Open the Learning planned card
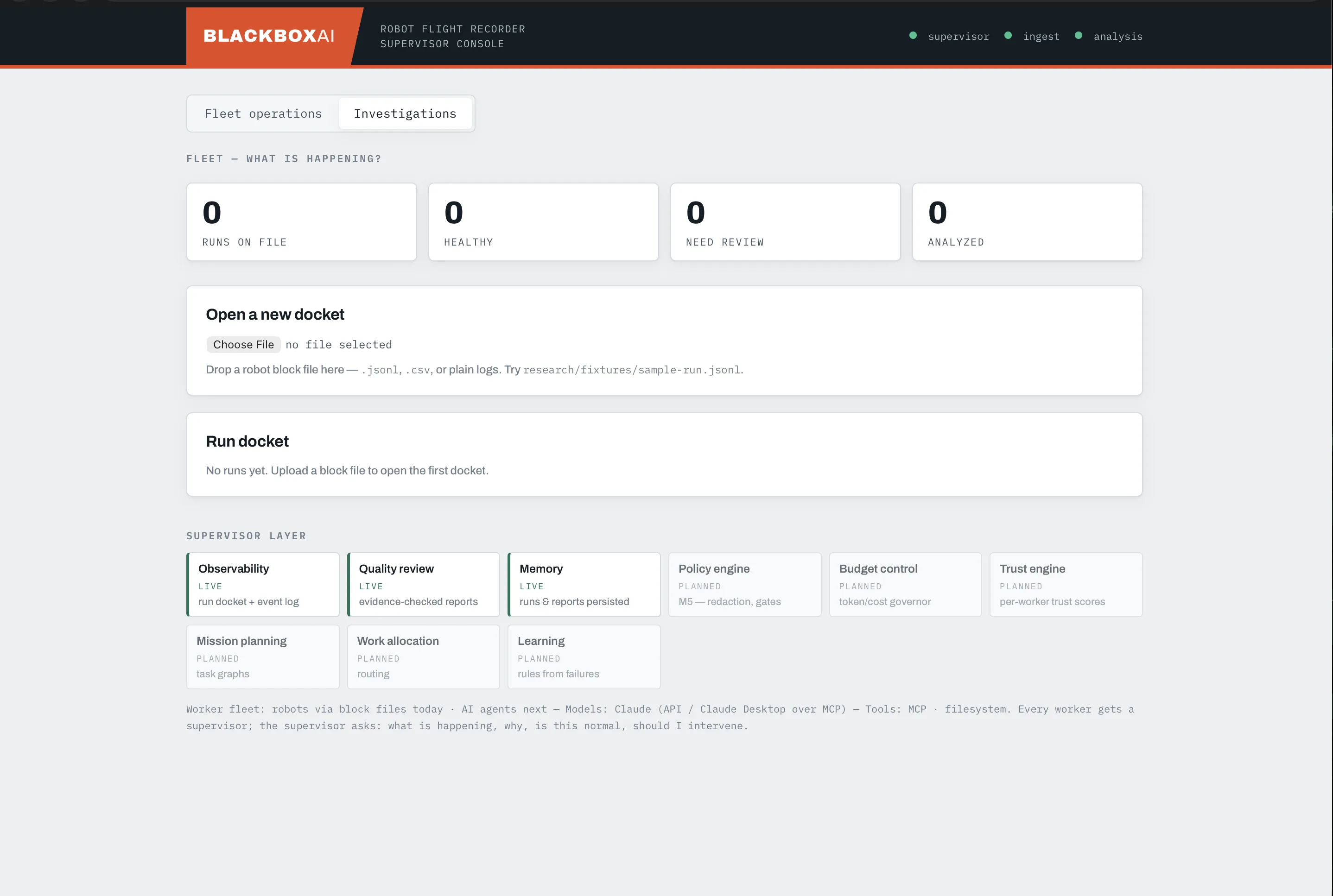Image resolution: width=1333 pixels, height=896 pixels. pyautogui.click(x=584, y=656)
